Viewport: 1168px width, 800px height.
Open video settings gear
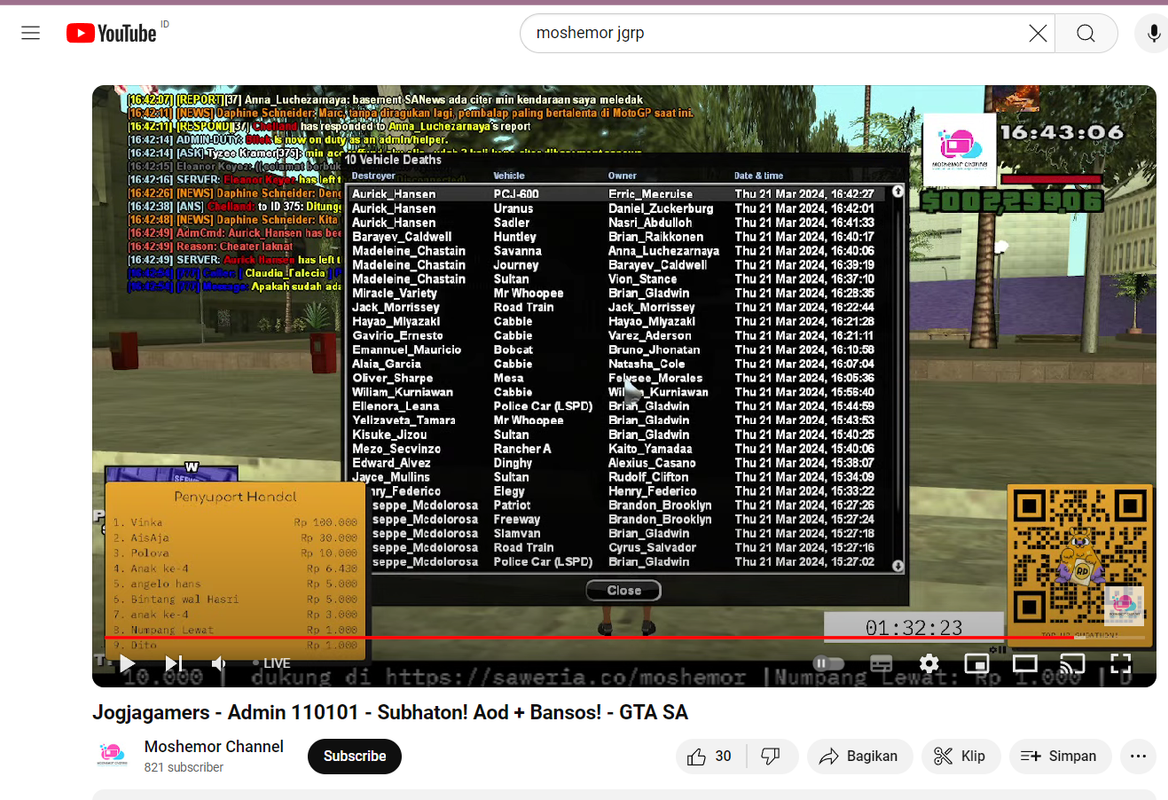click(929, 663)
